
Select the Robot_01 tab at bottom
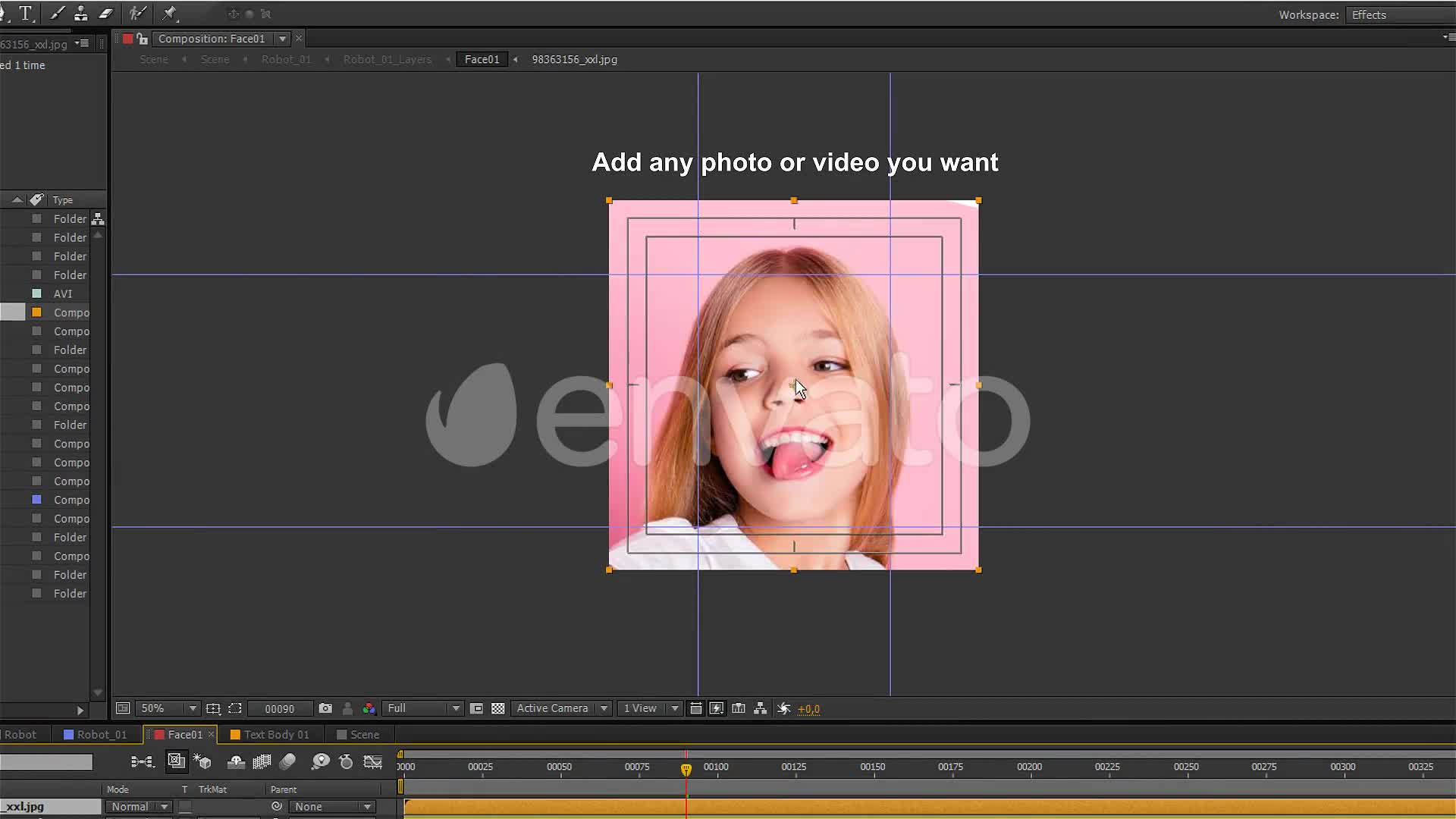pos(101,735)
